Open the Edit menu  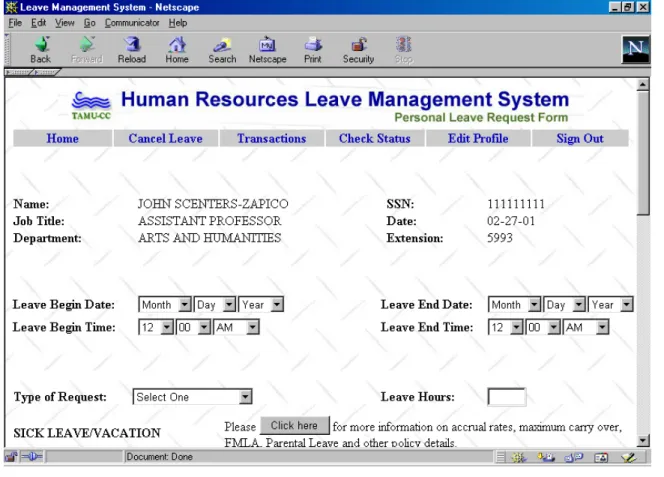click(x=38, y=23)
